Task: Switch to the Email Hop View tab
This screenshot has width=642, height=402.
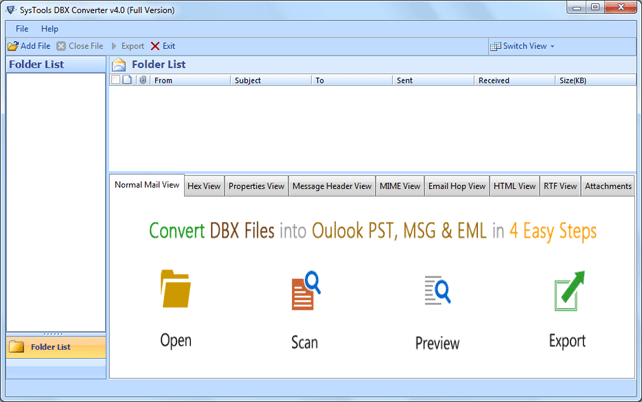Action: pyautogui.click(x=457, y=186)
